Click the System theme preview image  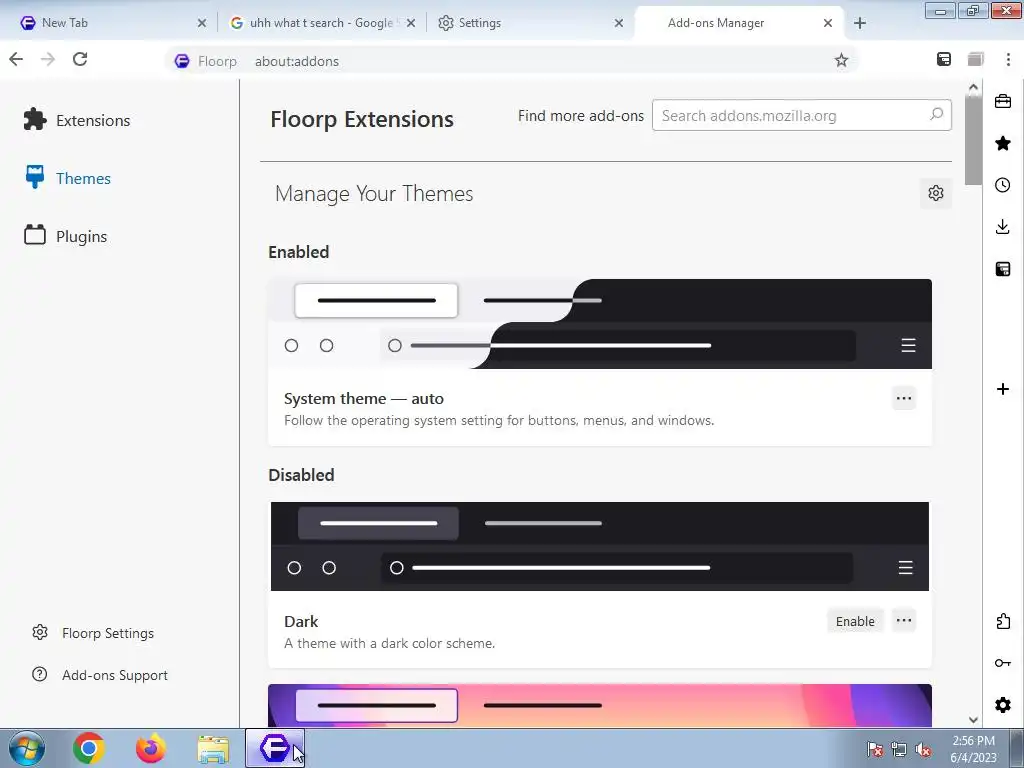pos(600,324)
